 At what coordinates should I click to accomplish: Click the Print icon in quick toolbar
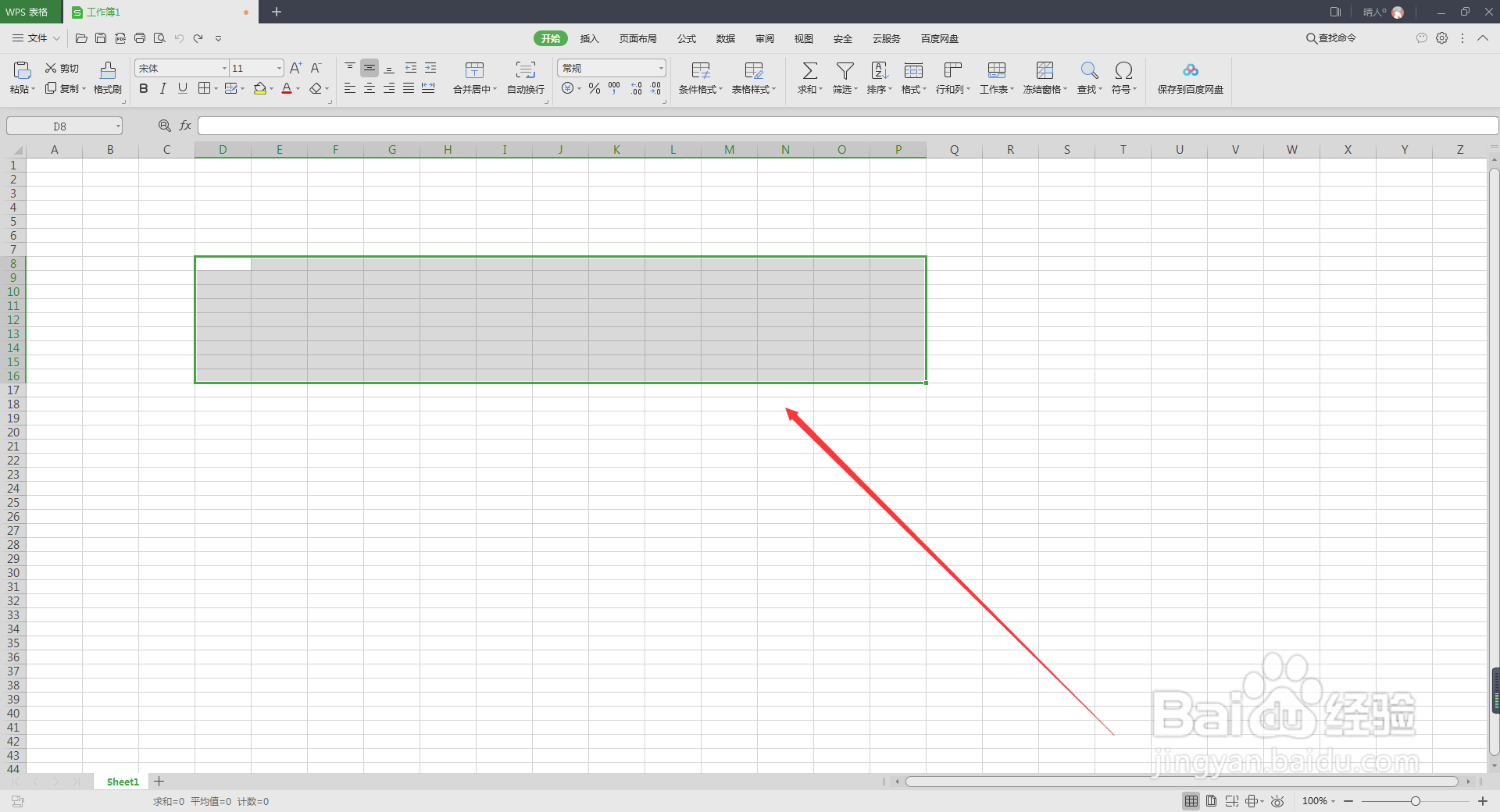tap(140, 37)
